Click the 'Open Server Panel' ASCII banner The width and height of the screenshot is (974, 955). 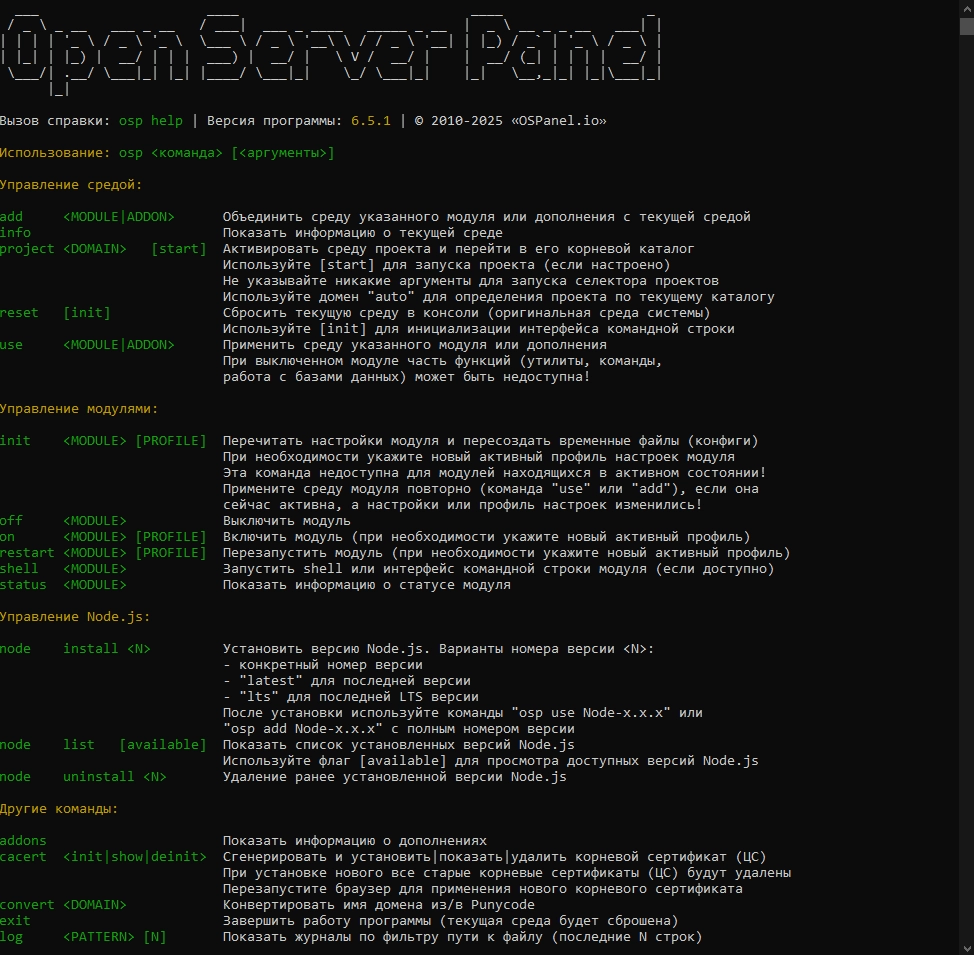331,53
